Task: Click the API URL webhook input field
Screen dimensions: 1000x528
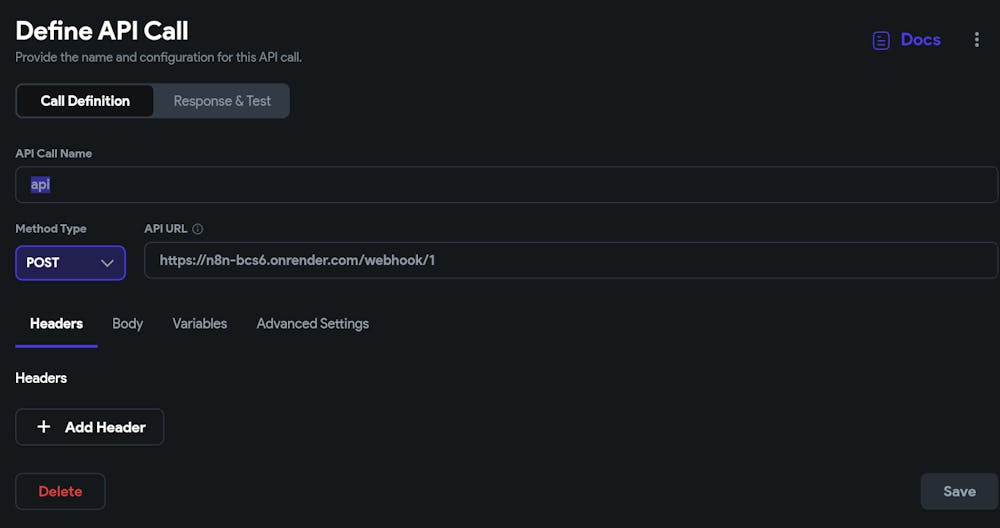Action: (570, 261)
